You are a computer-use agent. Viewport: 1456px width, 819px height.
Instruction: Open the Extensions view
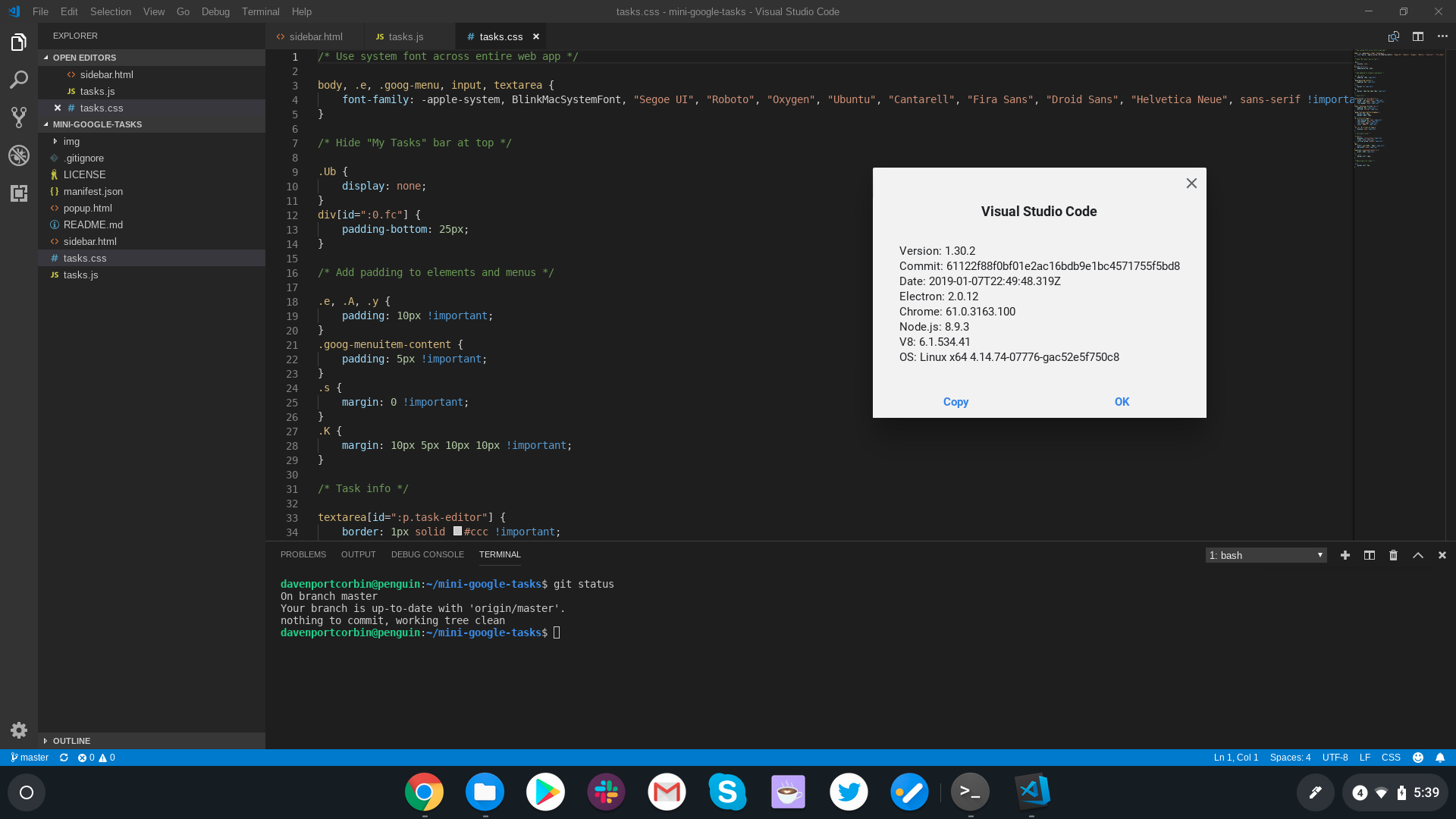tap(19, 193)
